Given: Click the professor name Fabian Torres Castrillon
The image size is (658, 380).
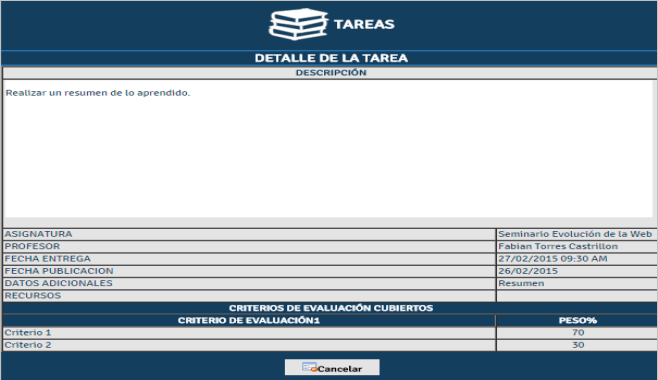Looking at the screenshot, I should click(x=558, y=246).
